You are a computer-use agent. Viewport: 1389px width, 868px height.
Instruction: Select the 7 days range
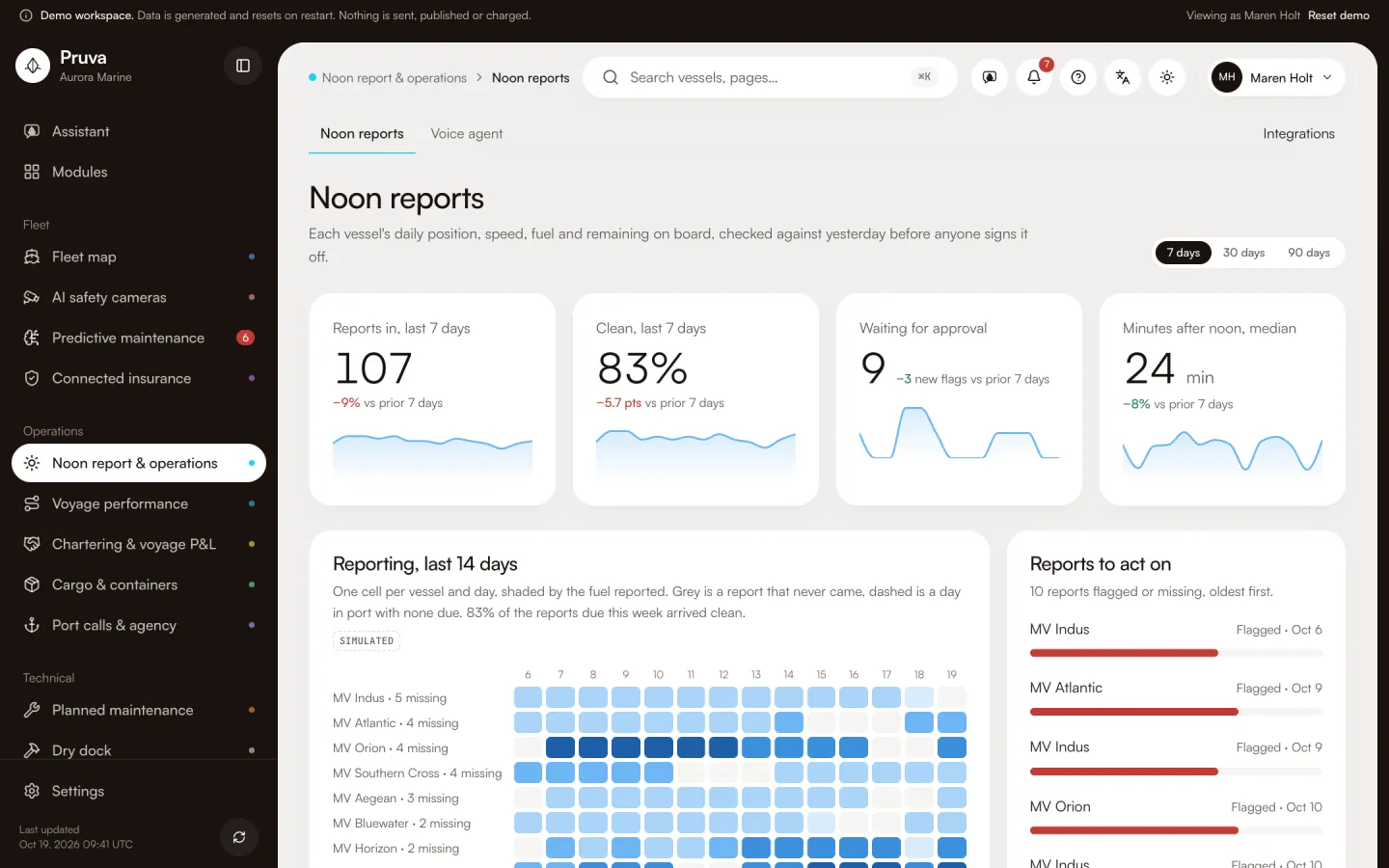(x=1184, y=253)
